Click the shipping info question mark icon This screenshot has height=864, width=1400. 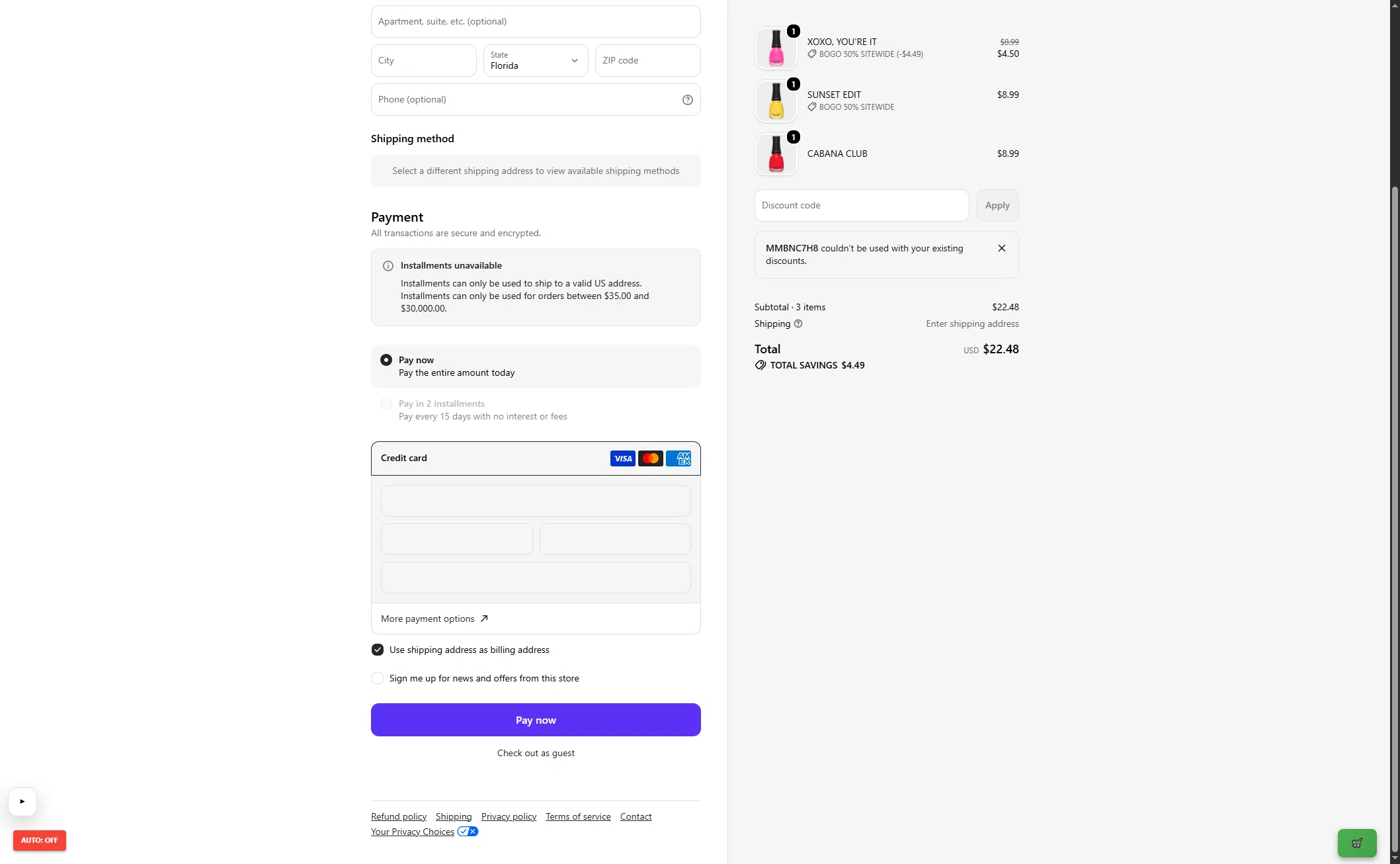(x=798, y=324)
